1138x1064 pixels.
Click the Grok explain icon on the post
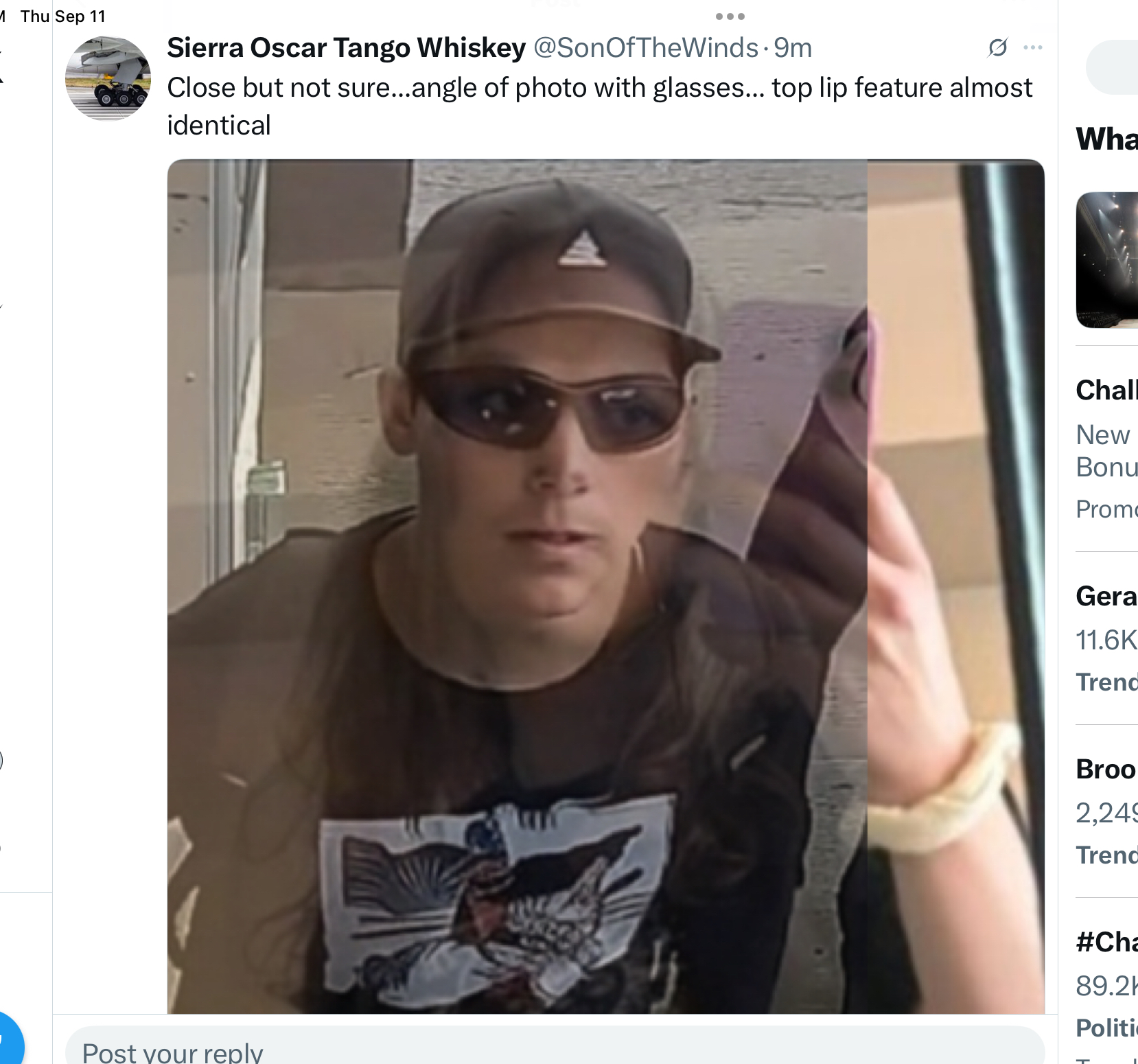coord(997,47)
